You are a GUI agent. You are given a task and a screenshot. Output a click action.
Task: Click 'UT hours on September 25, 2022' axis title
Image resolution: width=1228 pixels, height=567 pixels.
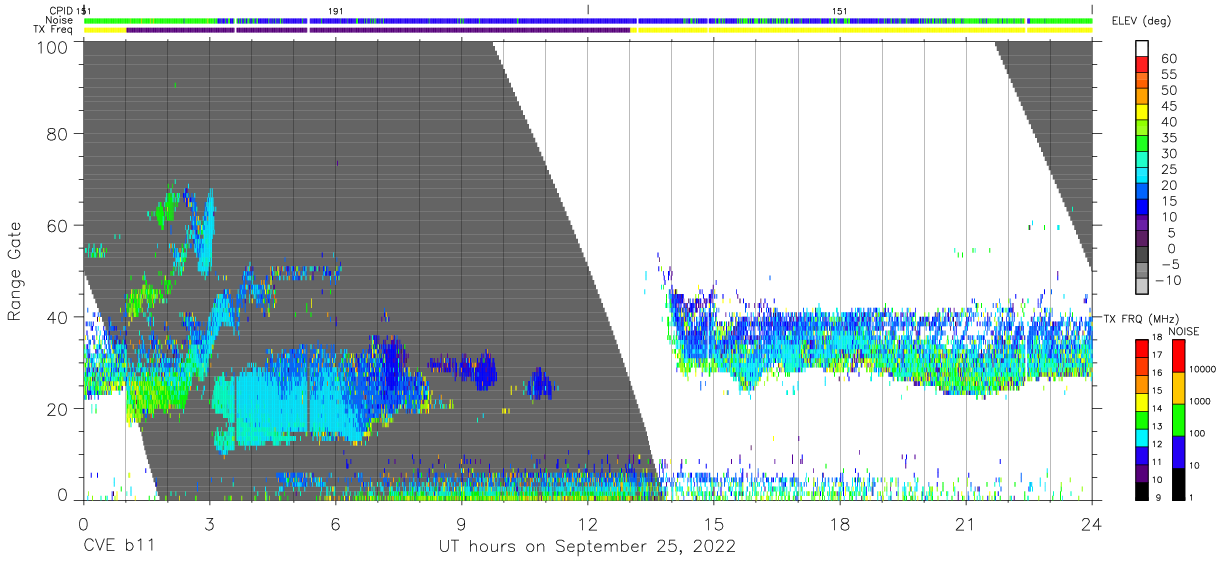587,547
